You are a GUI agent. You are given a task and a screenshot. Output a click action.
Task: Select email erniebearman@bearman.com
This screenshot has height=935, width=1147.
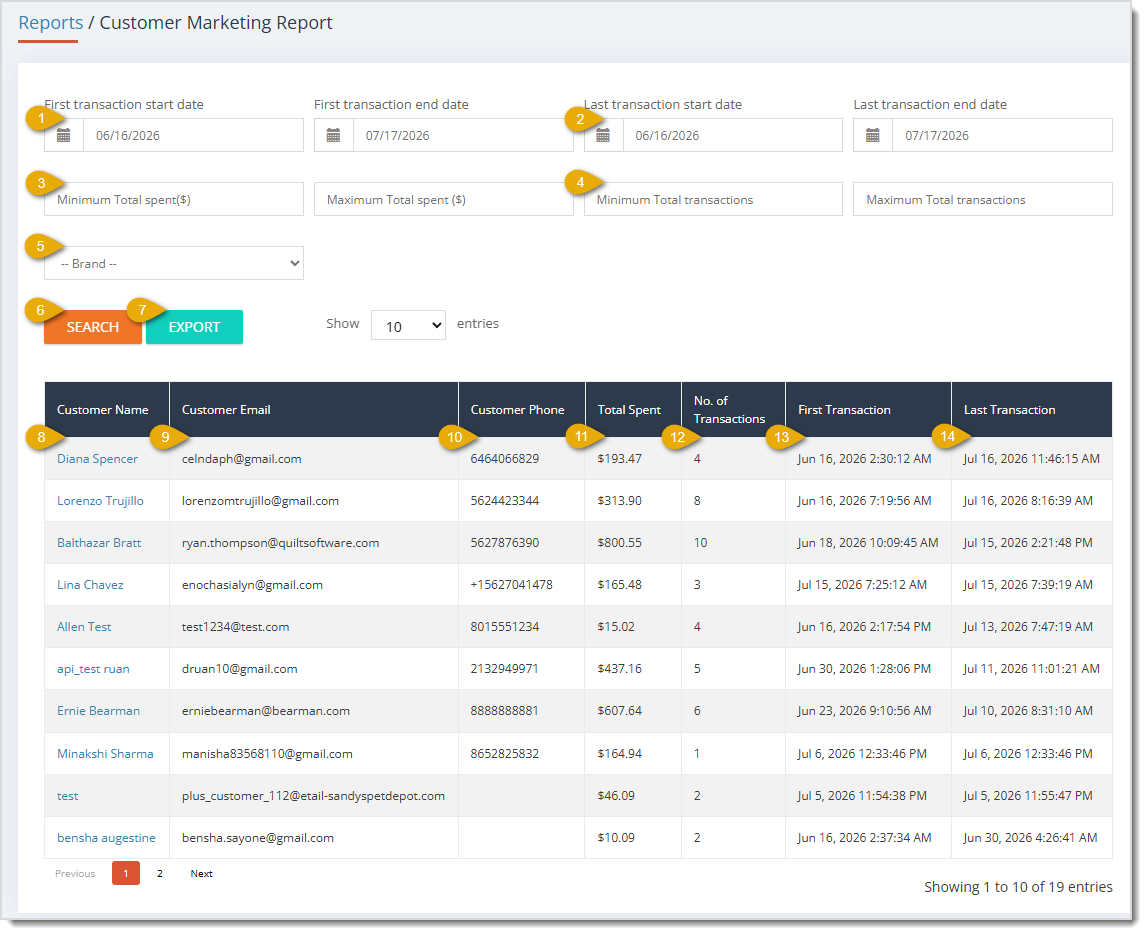click(266, 711)
